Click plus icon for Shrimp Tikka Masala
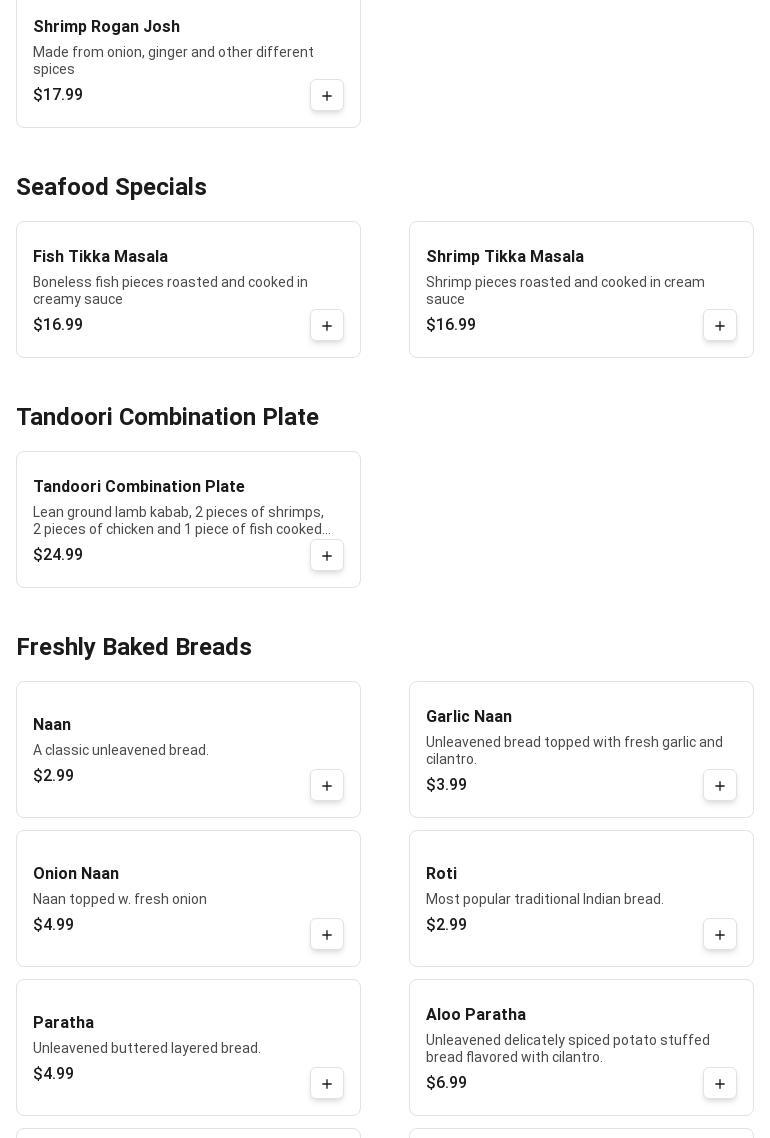Image resolution: width=770 pixels, height=1138 pixels. pyautogui.click(x=720, y=326)
